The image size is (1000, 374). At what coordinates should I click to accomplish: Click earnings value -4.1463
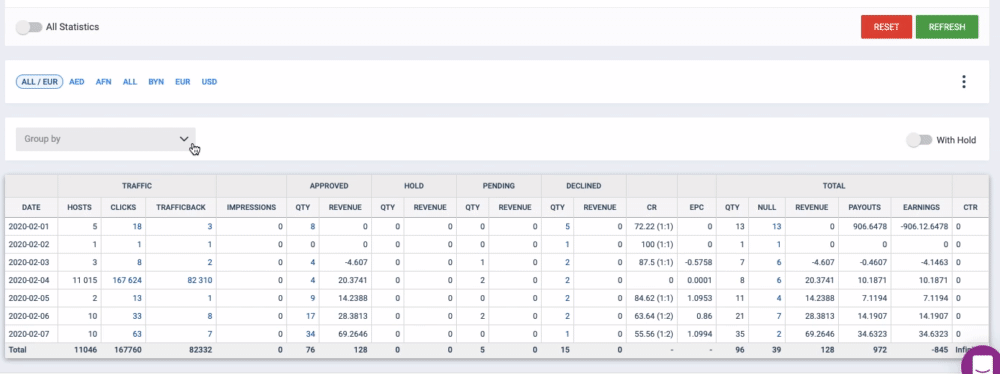pyautogui.click(x=935, y=262)
